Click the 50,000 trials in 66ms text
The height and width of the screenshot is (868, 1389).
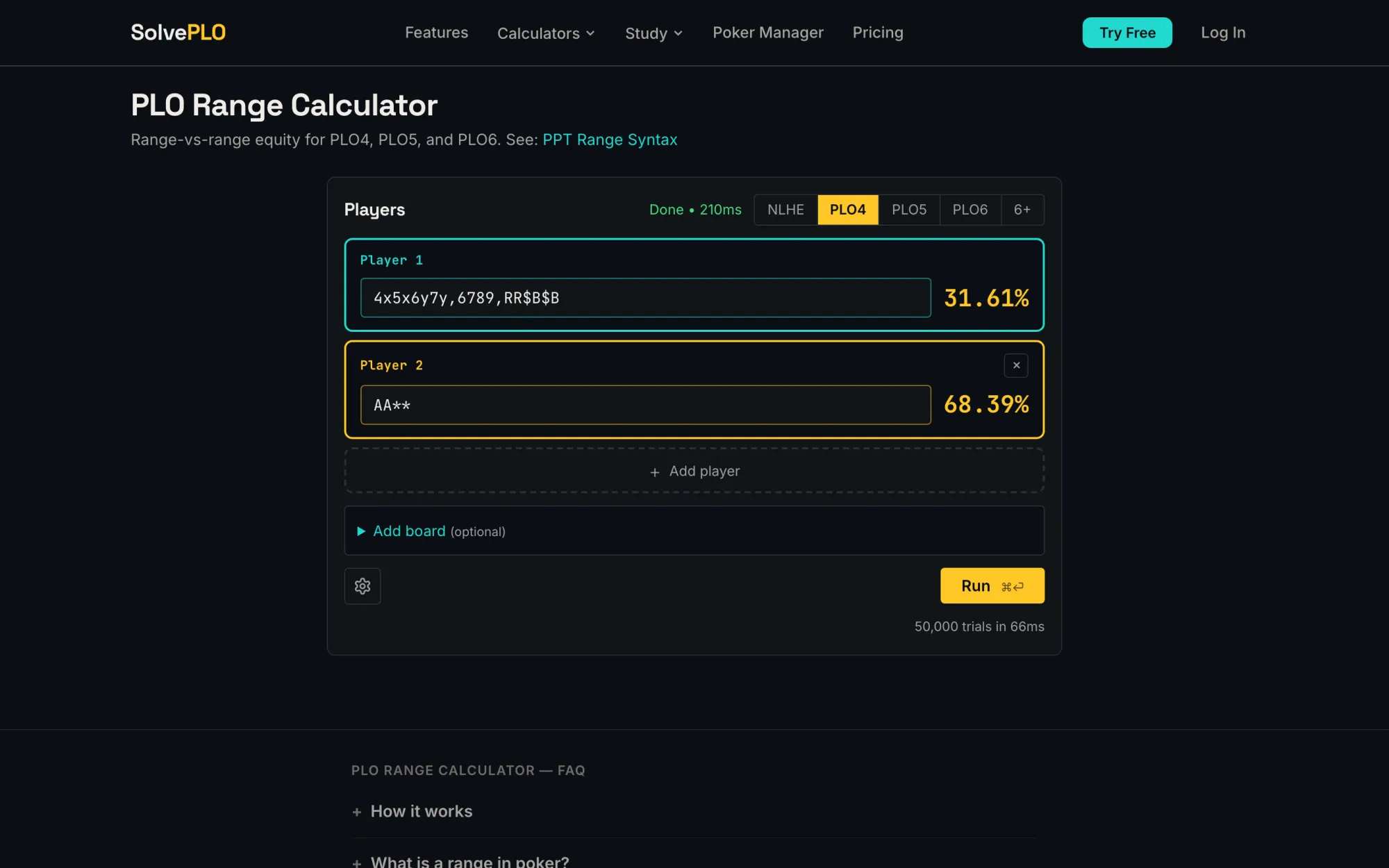[979, 626]
